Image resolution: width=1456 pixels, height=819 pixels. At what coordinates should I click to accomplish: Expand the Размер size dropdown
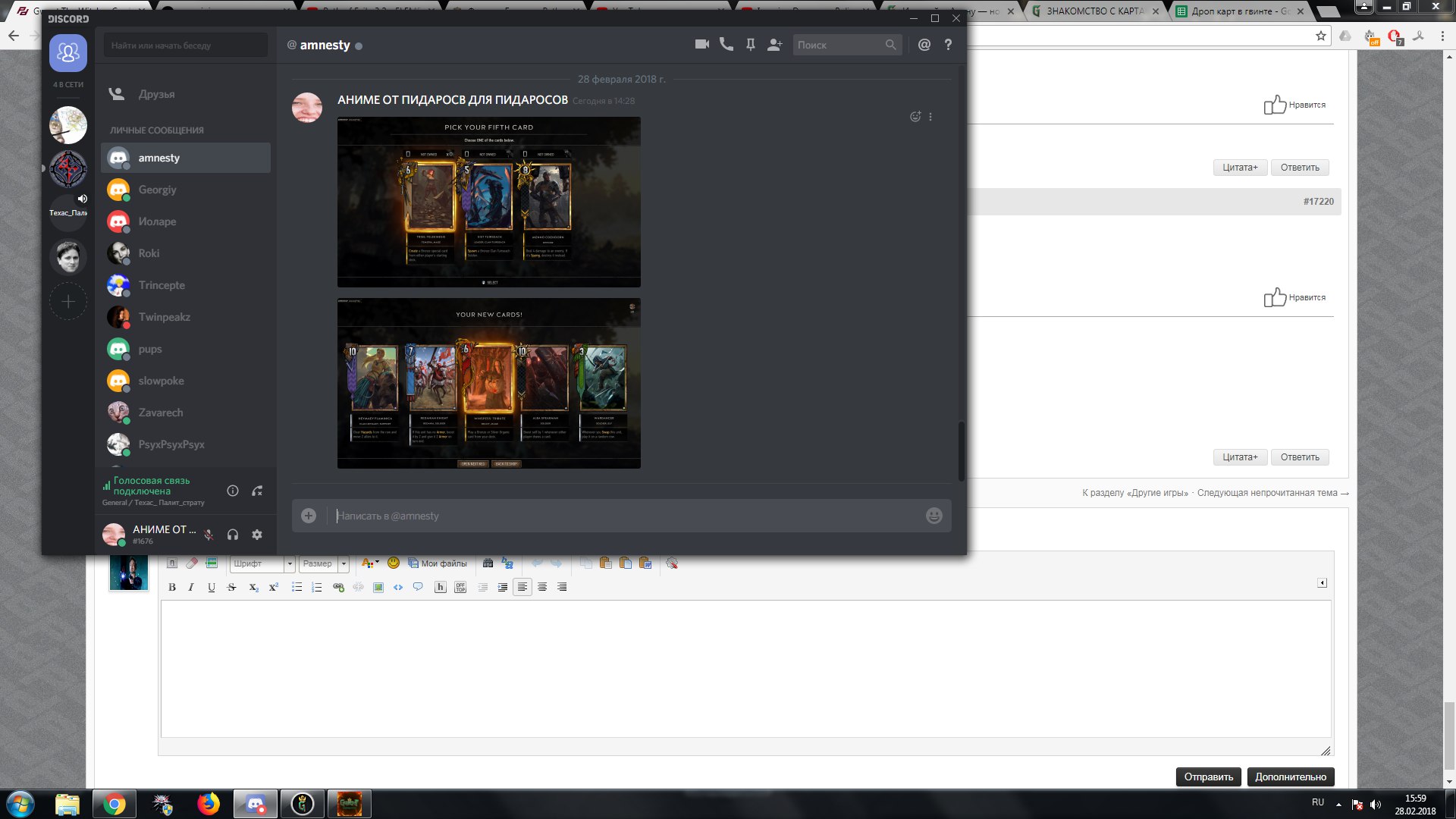click(x=344, y=563)
